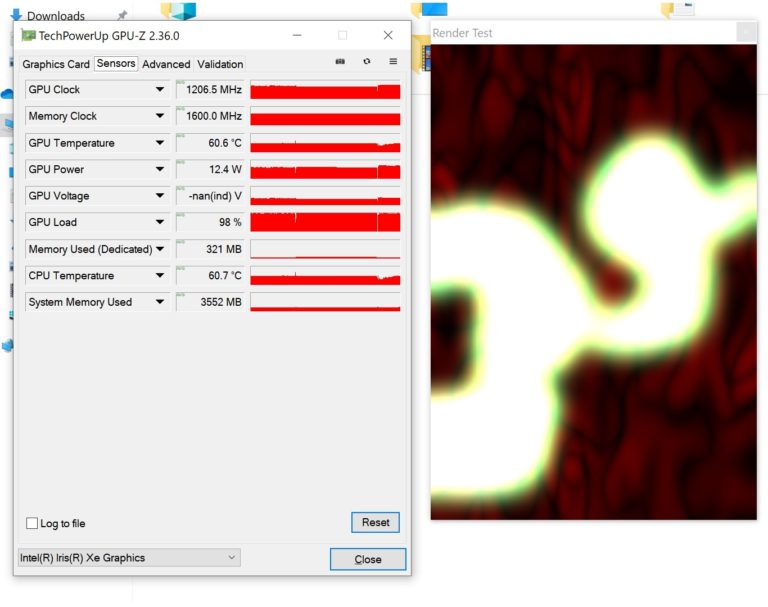Viewport: 768px width, 607px height.
Task: Switch to the Graphics Card tab
Action: point(56,64)
